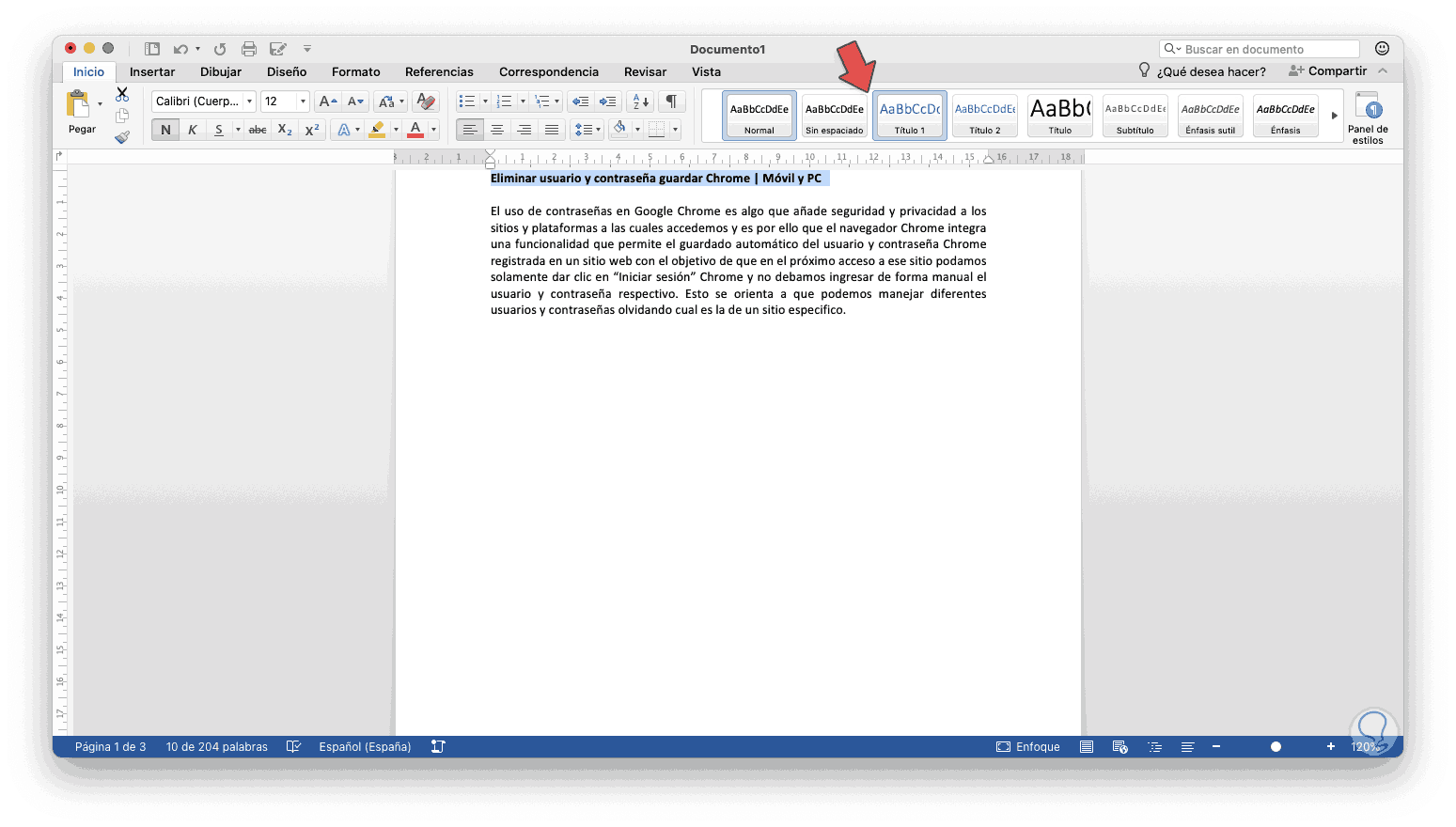
Task: Open the sidebar layout icon in title bar
Action: pyautogui.click(x=151, y=49)
